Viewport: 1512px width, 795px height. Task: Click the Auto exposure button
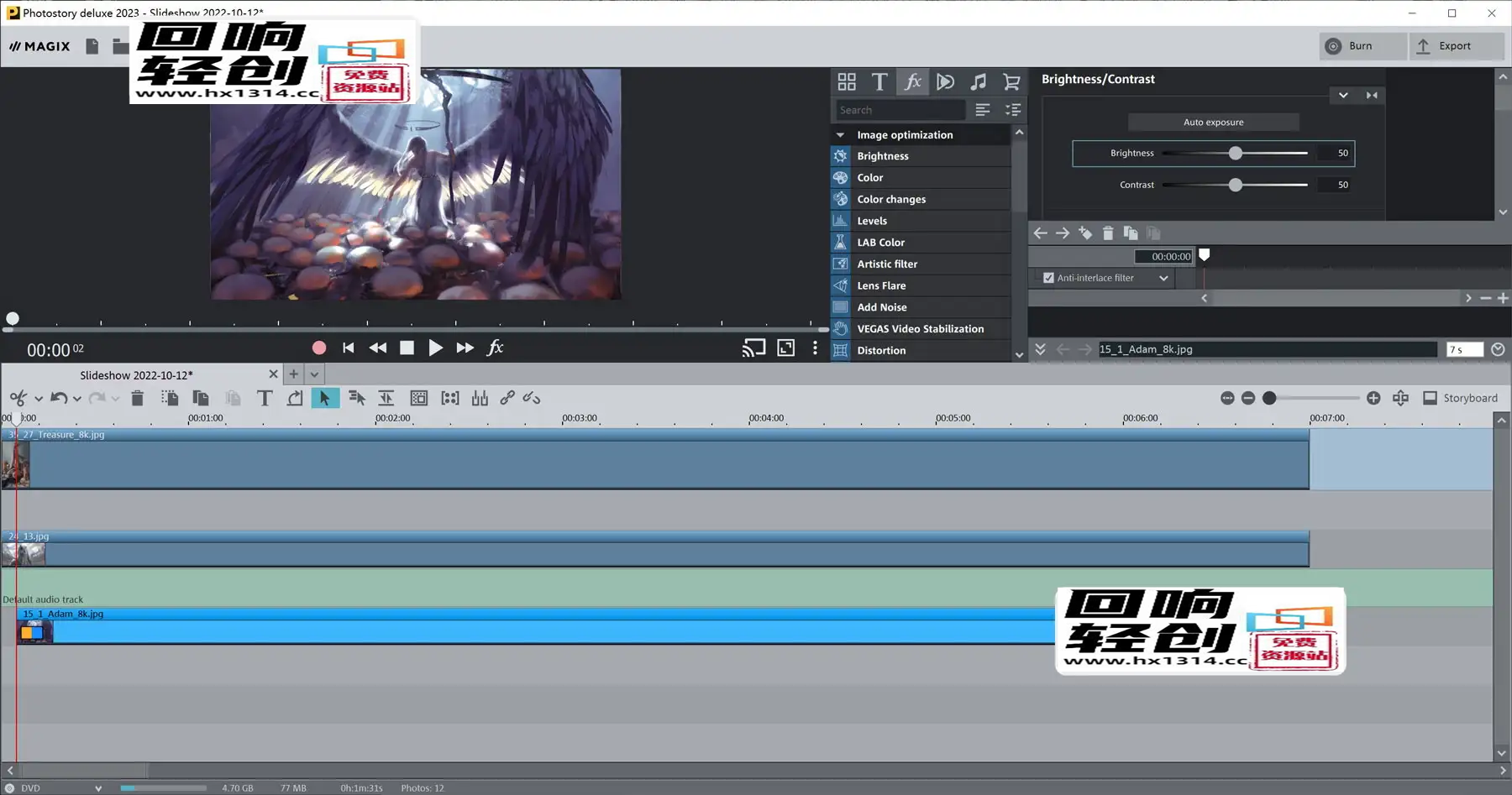click(x=1213, y=122)
